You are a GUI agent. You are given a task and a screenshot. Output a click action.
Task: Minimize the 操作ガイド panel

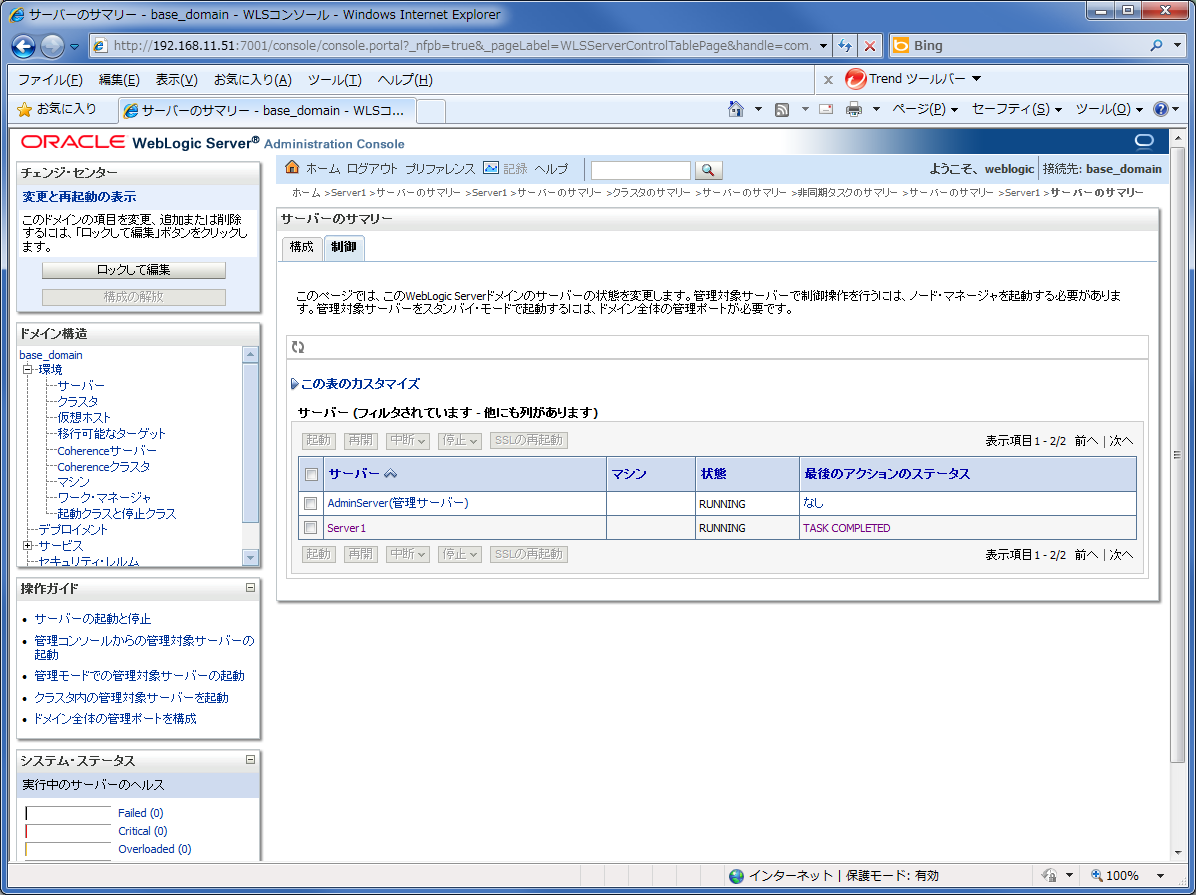(250, 588)
